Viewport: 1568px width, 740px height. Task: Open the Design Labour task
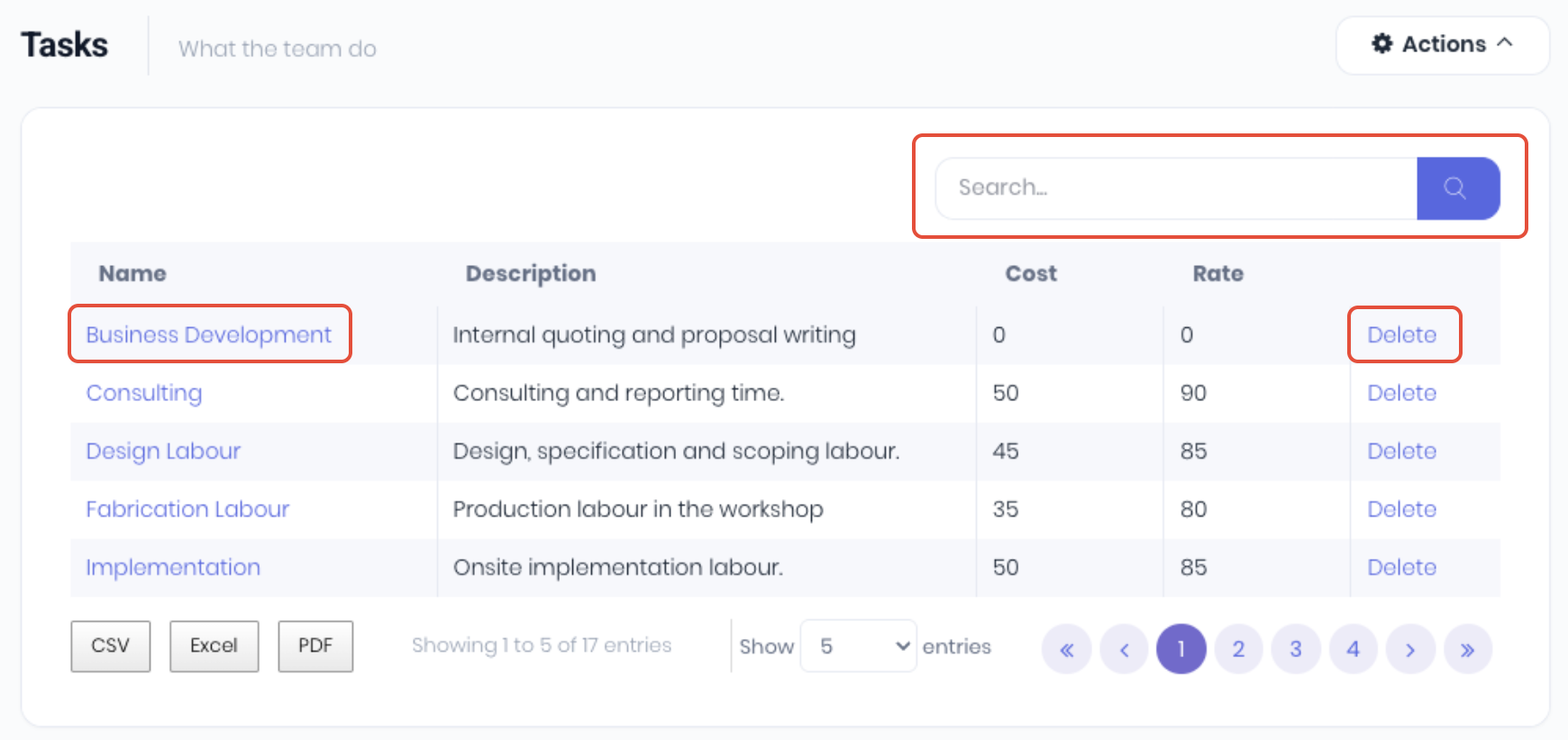click(163, 451)
